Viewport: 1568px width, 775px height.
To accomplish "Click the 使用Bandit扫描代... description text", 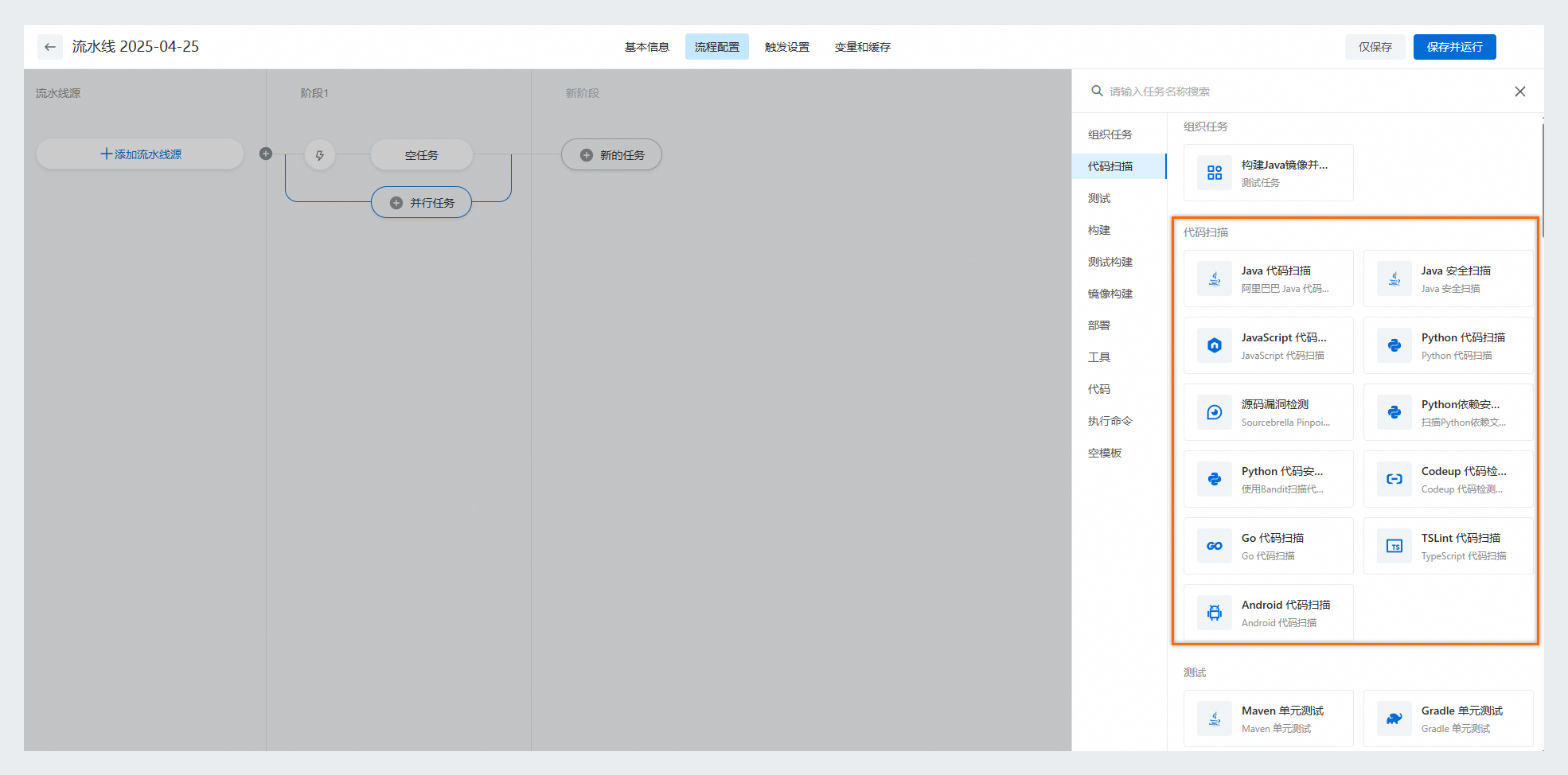I will click(1282, 489).
